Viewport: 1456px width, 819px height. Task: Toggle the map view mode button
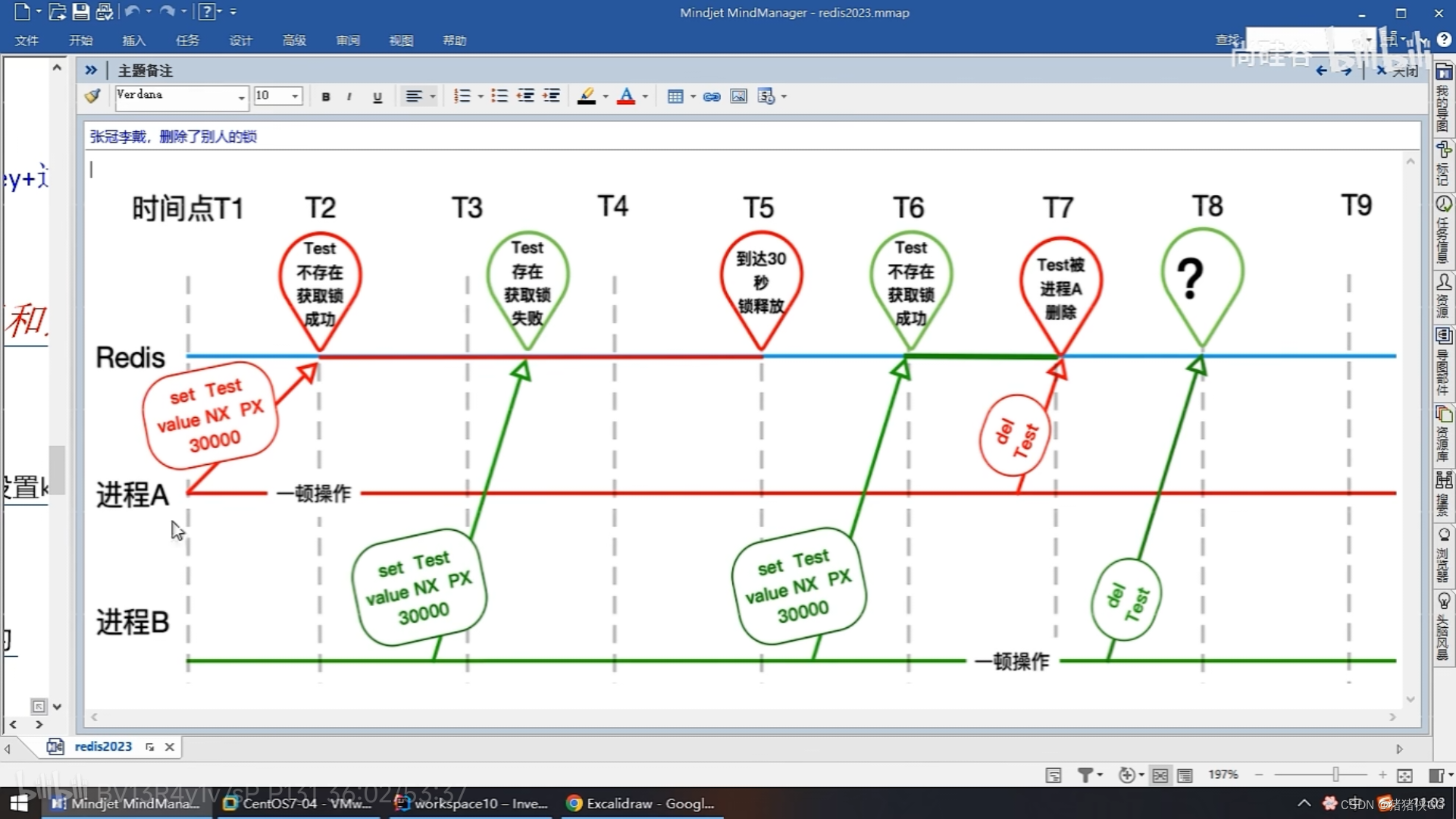pyautogui.click(x=1160, y=775)
